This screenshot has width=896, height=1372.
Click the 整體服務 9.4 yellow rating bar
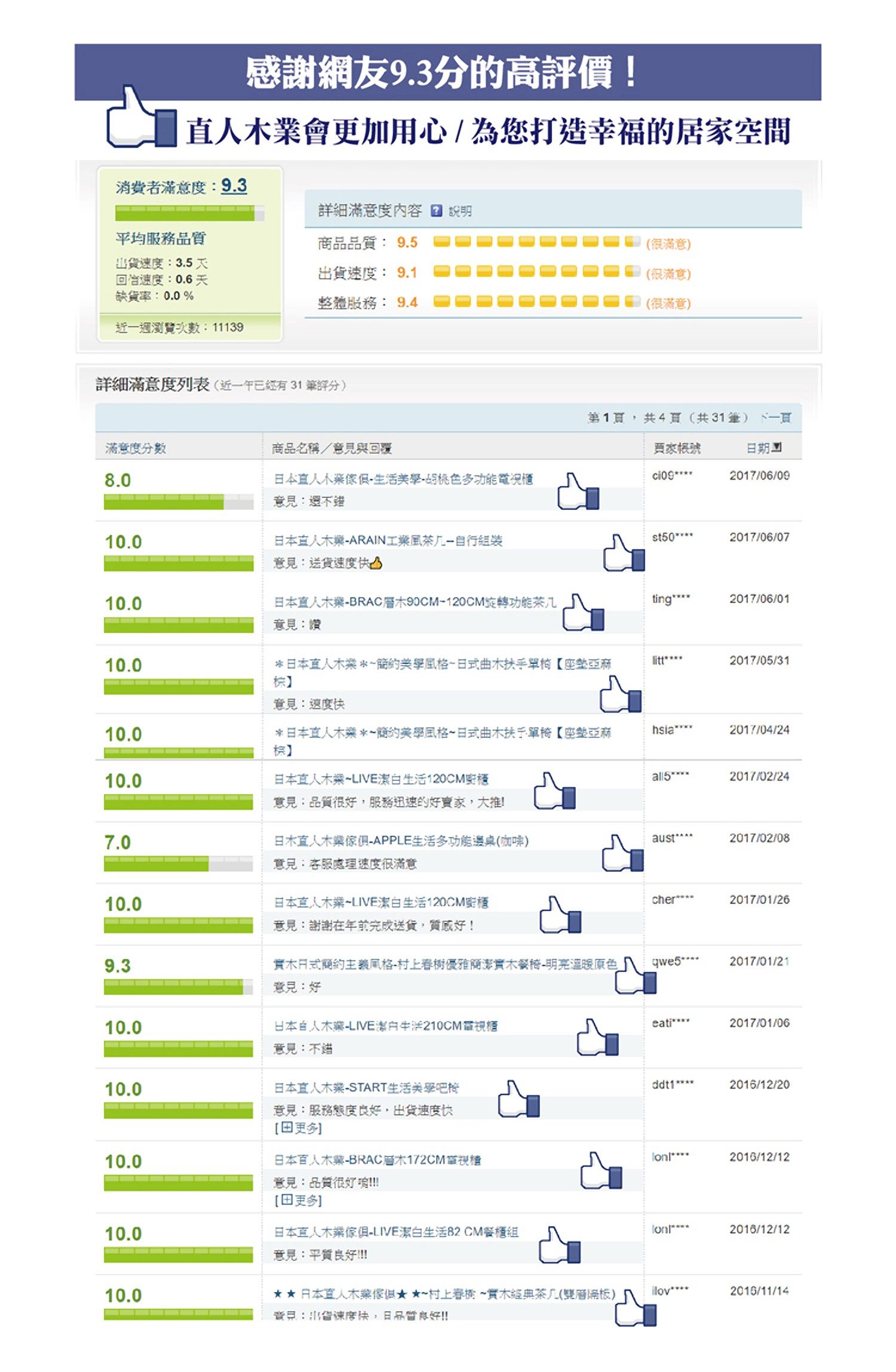pos(536,302)
